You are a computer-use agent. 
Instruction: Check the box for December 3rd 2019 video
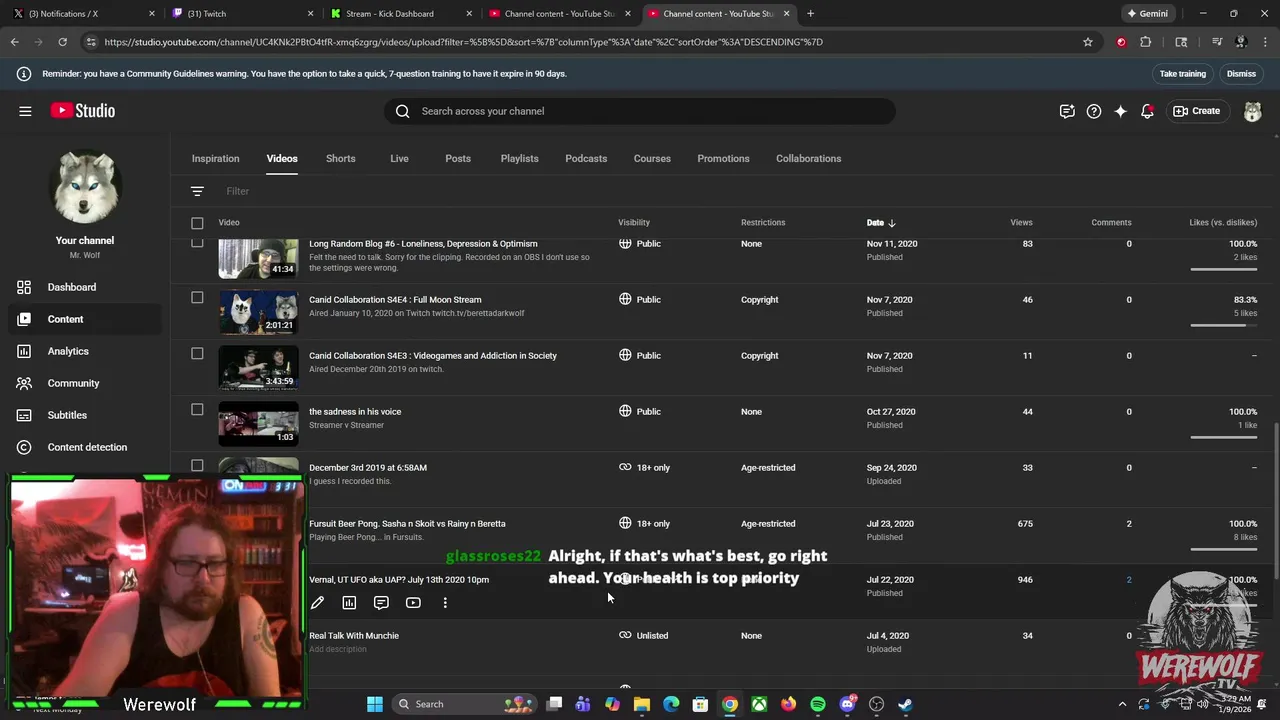click(197, 465)
